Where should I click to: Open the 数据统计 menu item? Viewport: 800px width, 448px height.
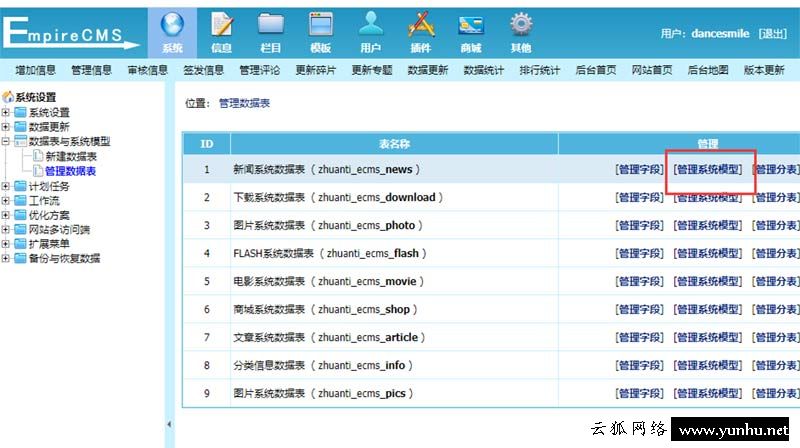[483, 70]
